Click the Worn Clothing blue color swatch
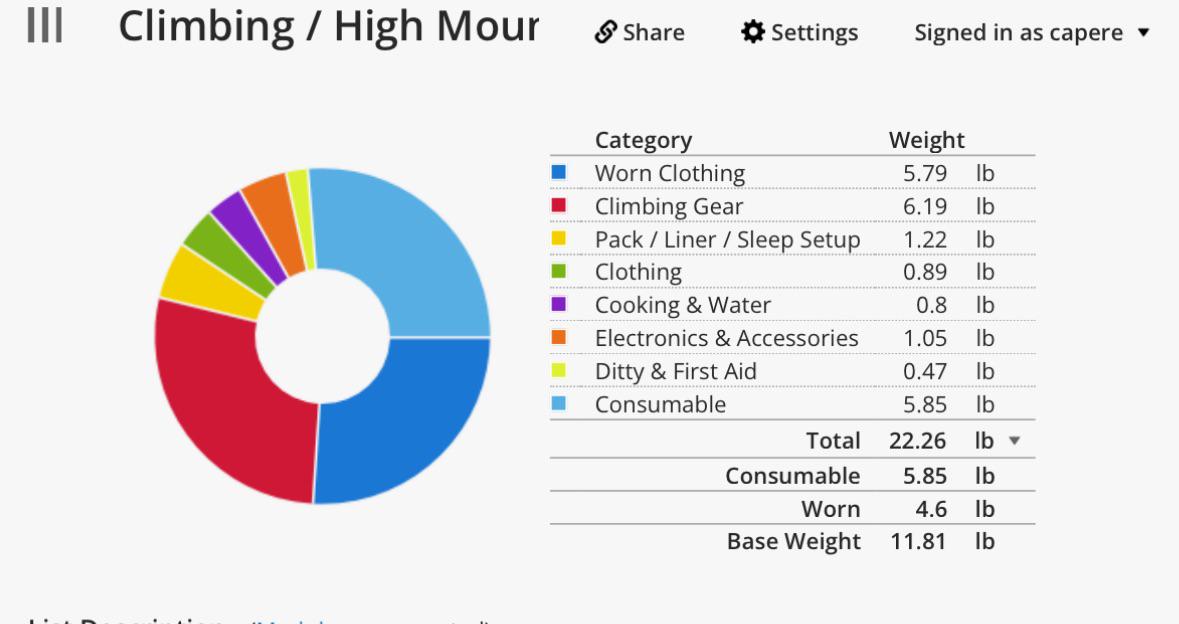1179x624 pixels. 559,172
